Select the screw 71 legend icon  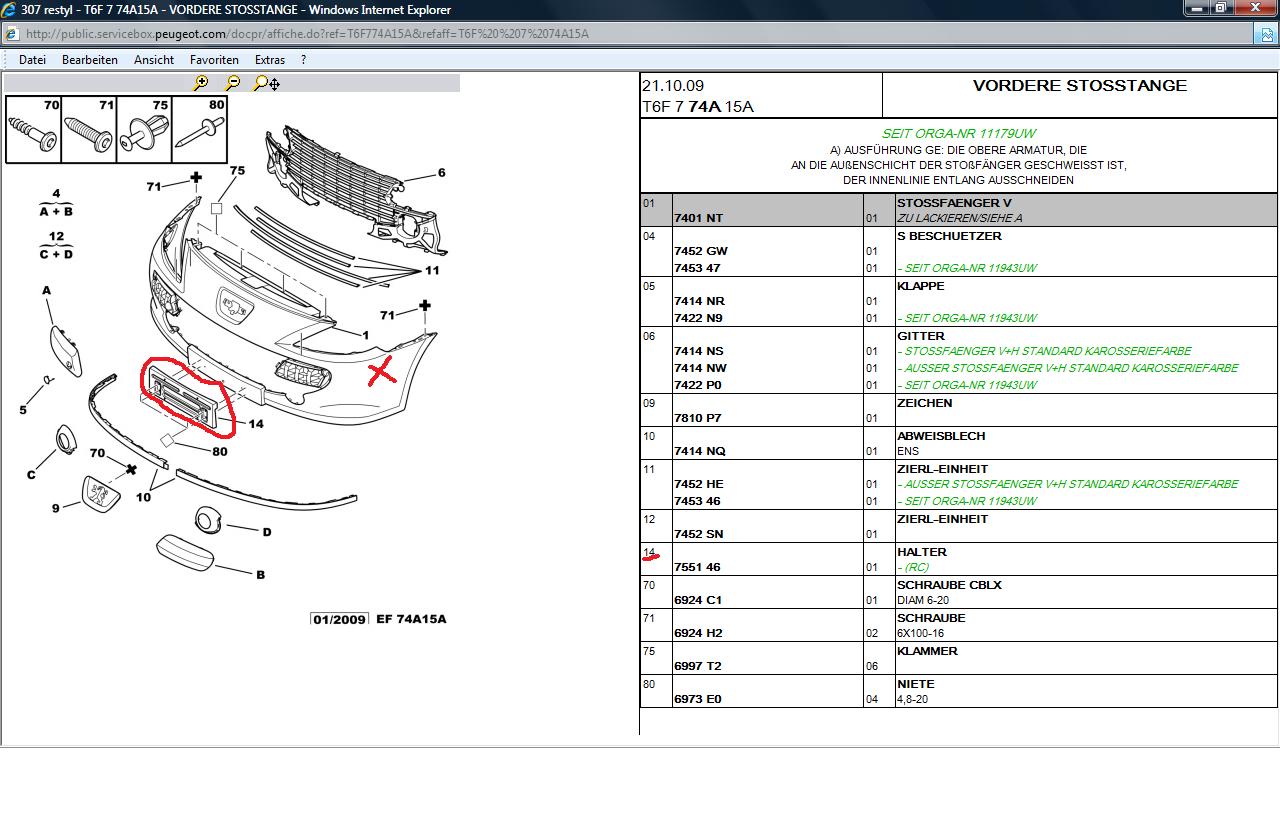click(x=89, y=130)
